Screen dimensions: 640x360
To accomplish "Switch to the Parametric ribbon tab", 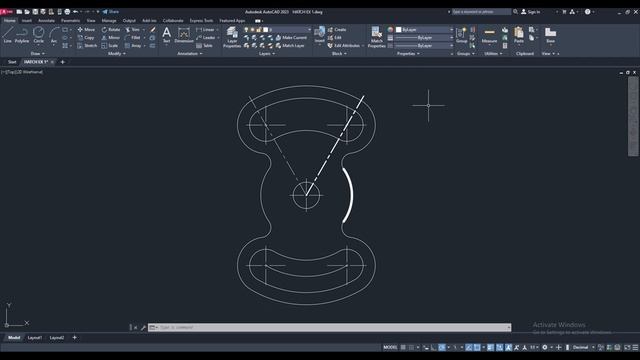I will pyautogui.click(x=70, y=20).
